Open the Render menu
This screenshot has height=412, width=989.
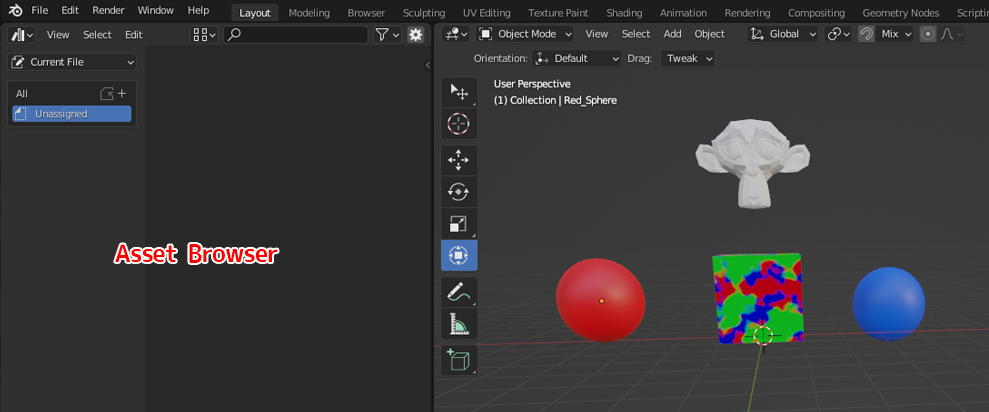tap(108, 11)
